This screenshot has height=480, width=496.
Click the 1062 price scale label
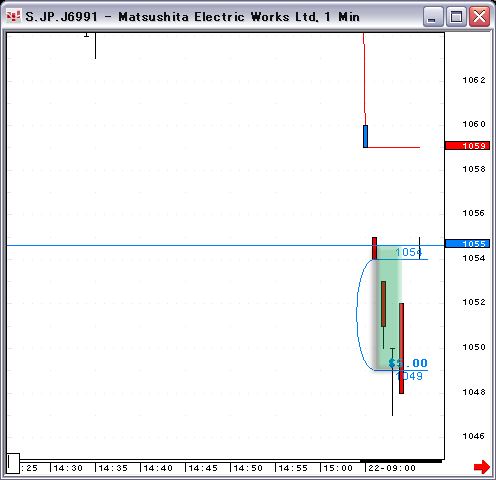pos(474,80)
